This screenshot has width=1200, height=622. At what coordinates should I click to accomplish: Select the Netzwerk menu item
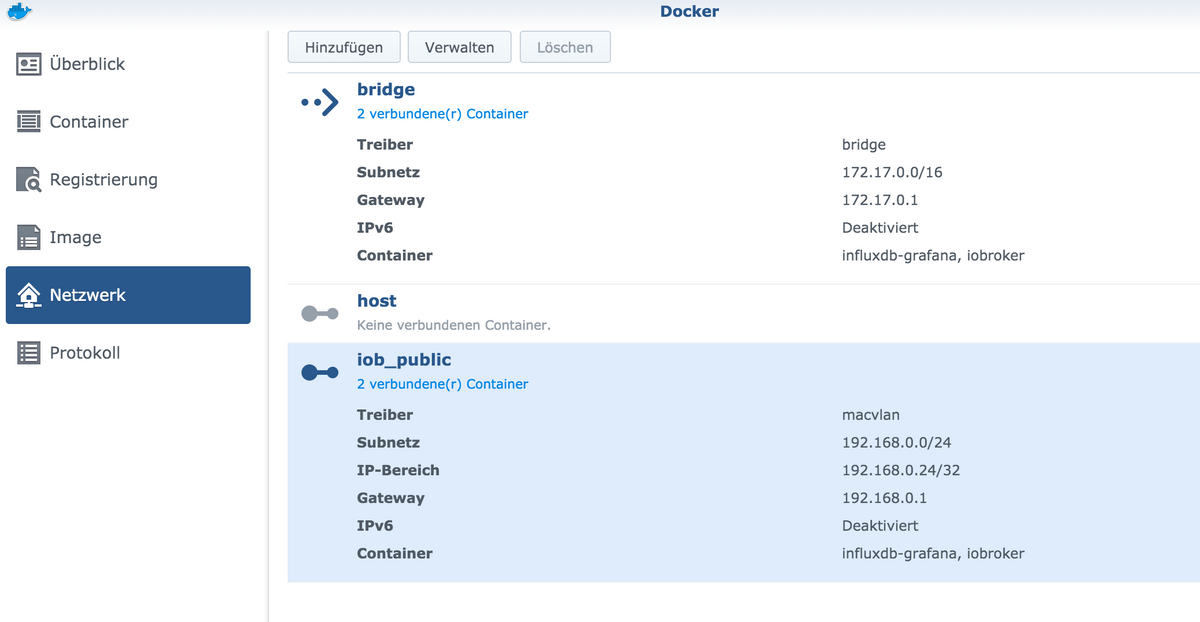point(128,295)
